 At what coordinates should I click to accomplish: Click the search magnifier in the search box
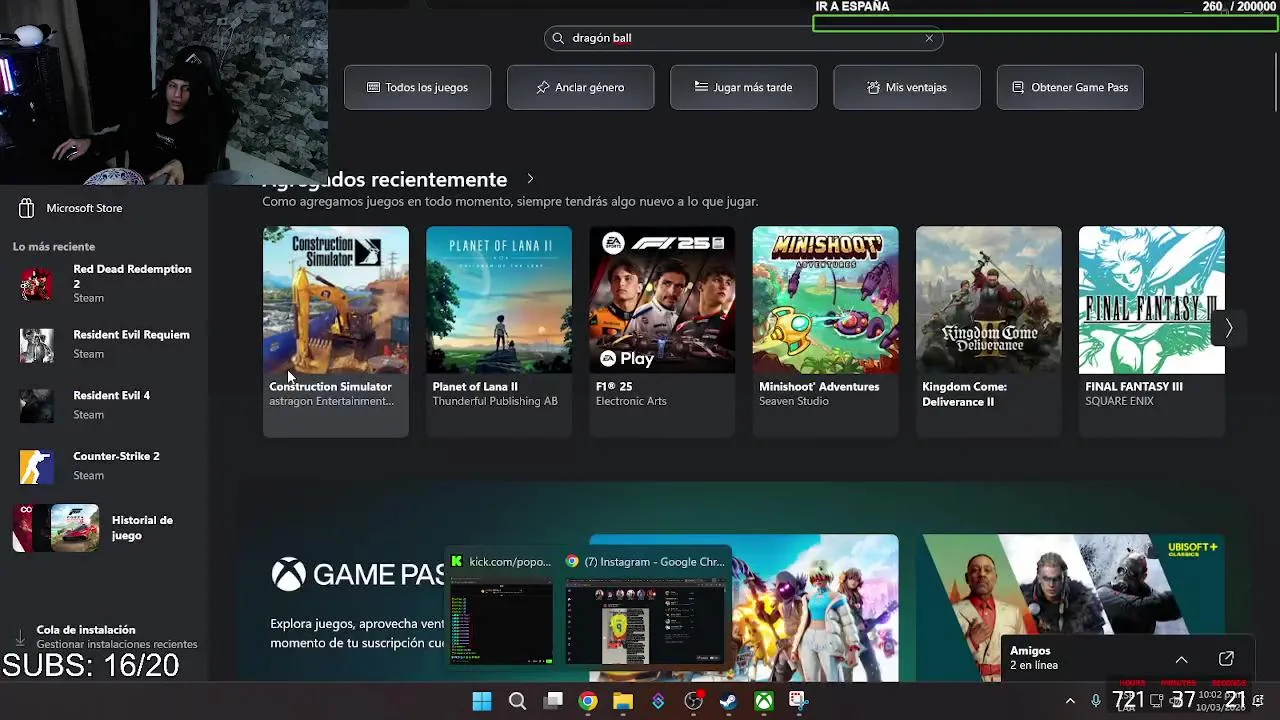point(558,38)
